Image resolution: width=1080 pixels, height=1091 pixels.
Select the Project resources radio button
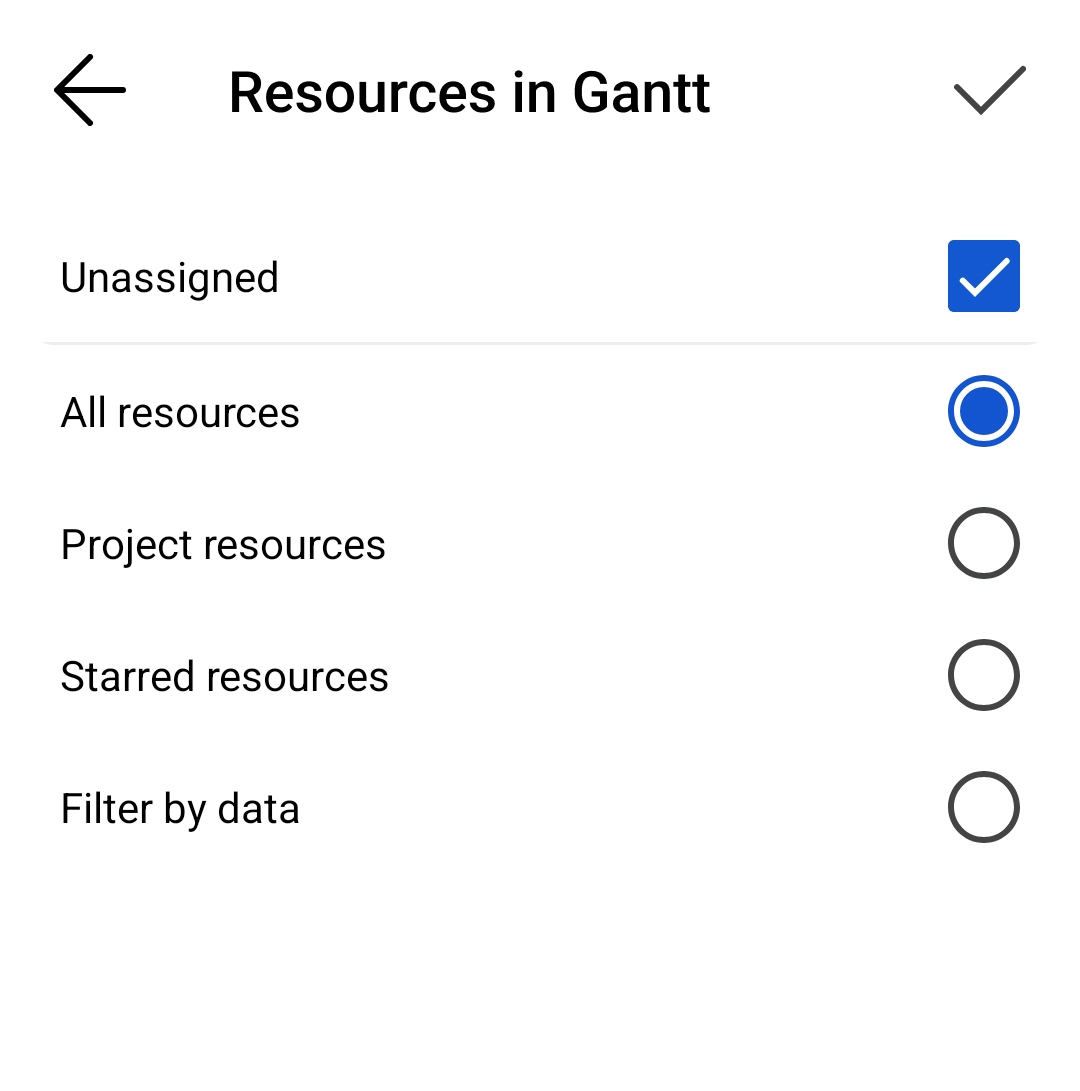click(x=983, y=543)
